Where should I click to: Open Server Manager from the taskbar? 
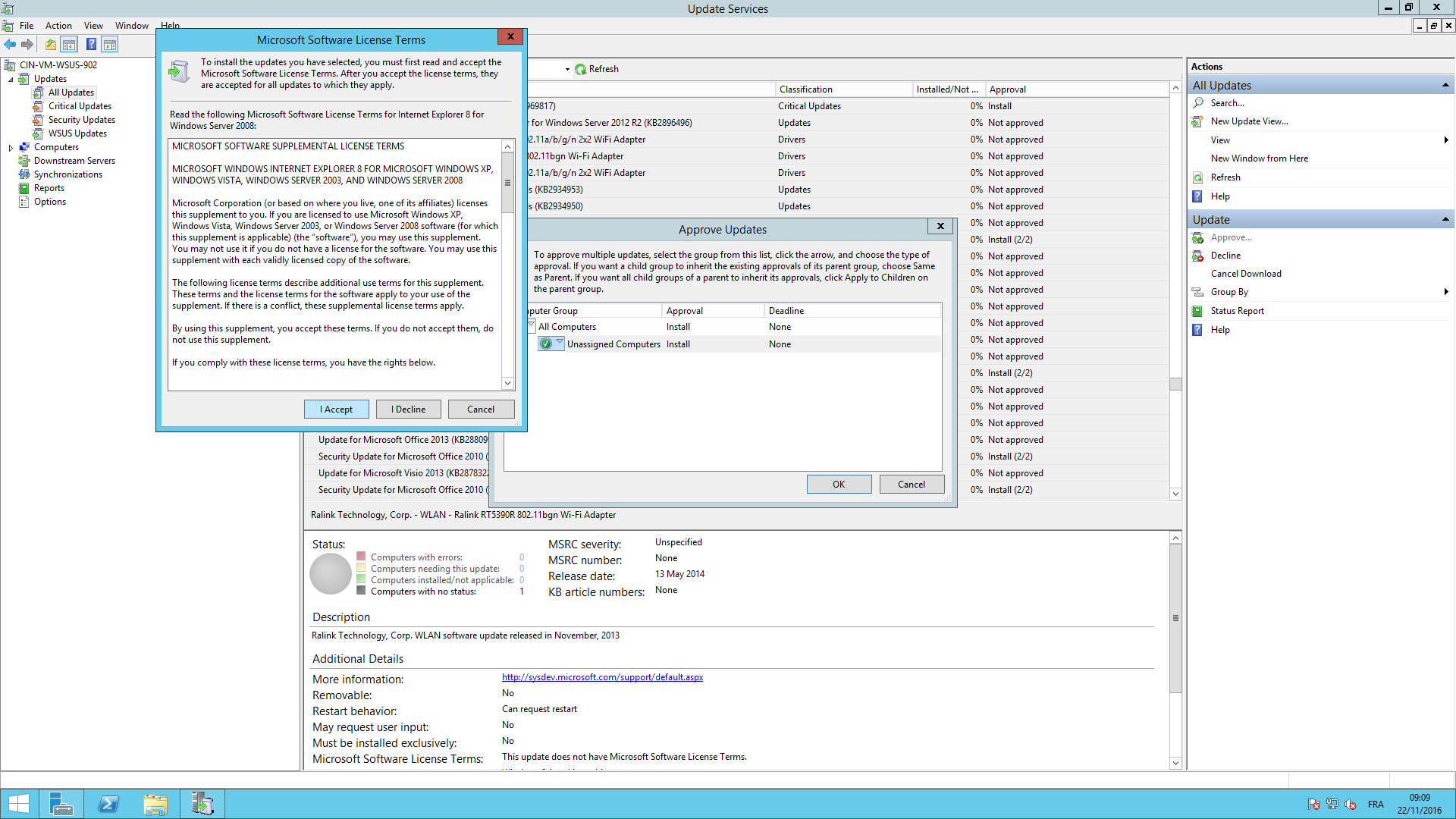[x=61, y=804]
